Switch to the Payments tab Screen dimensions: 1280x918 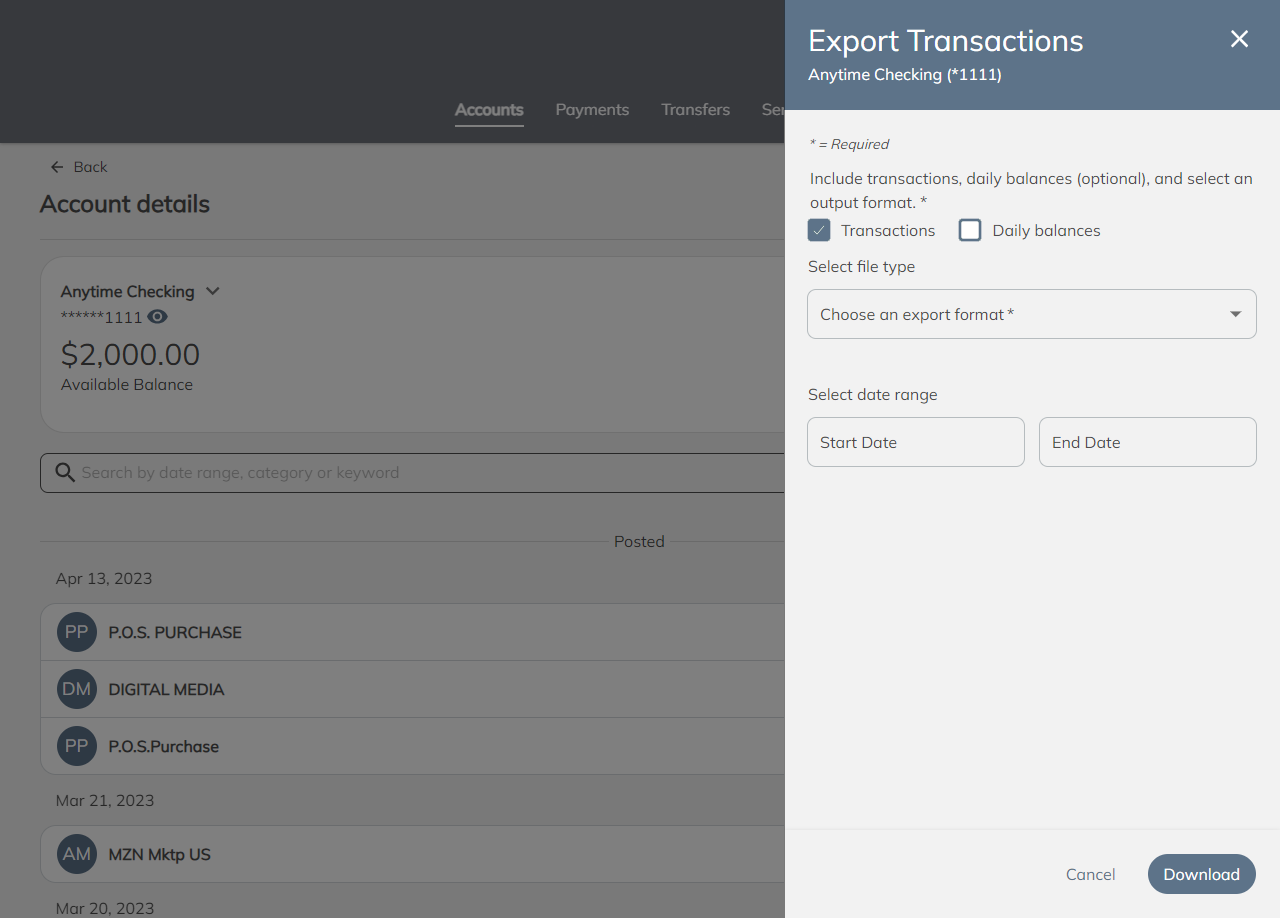click(x=592, y=110)
